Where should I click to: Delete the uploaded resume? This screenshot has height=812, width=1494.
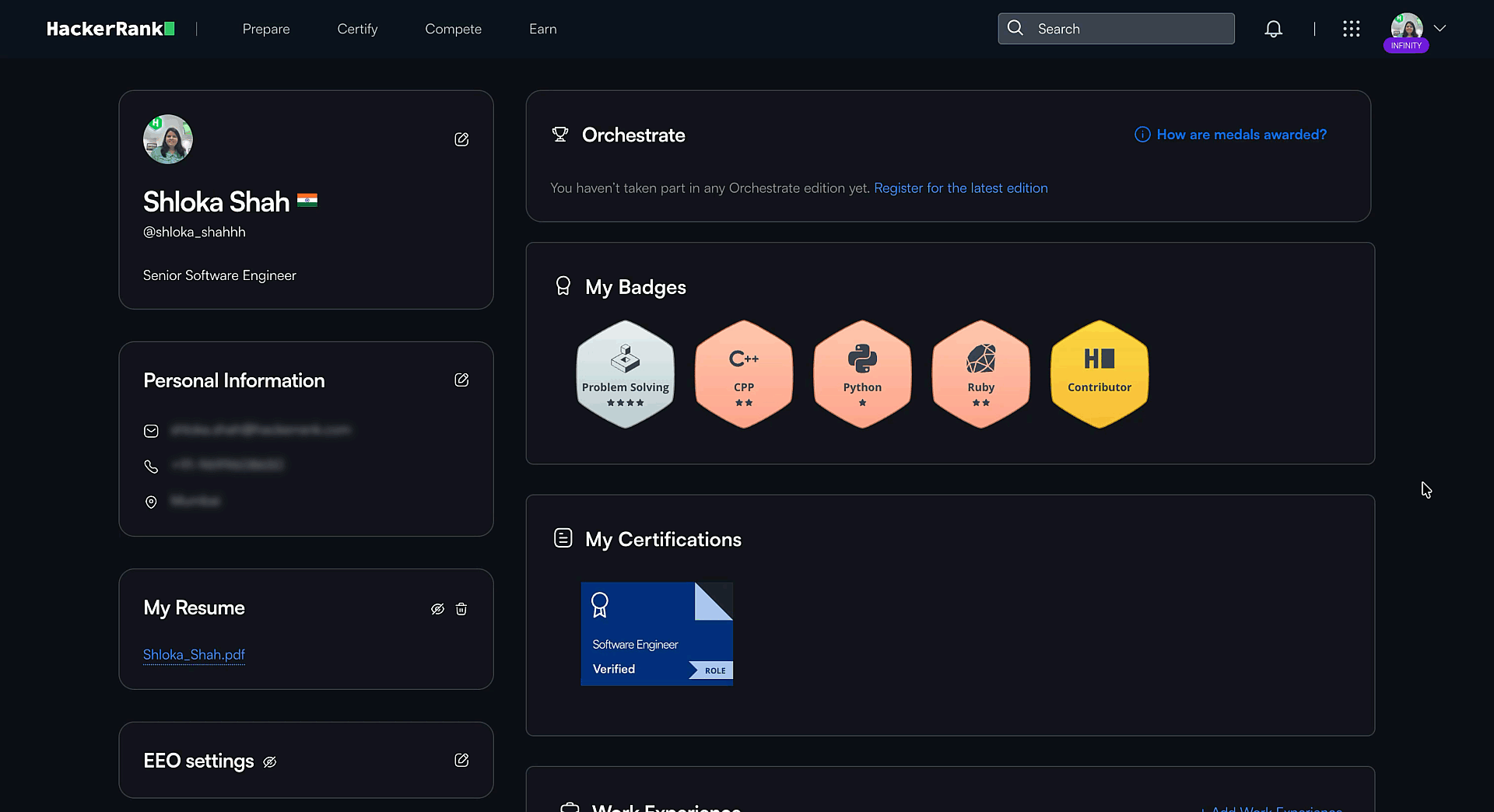(x=461, y=609)
